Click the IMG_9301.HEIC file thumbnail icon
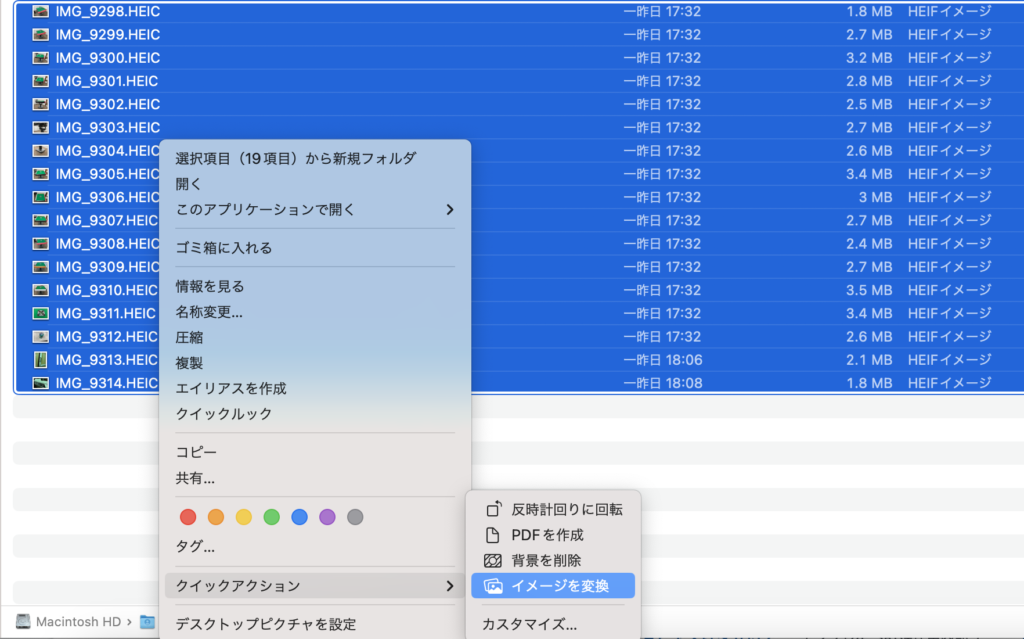 (x=41, y=81)
